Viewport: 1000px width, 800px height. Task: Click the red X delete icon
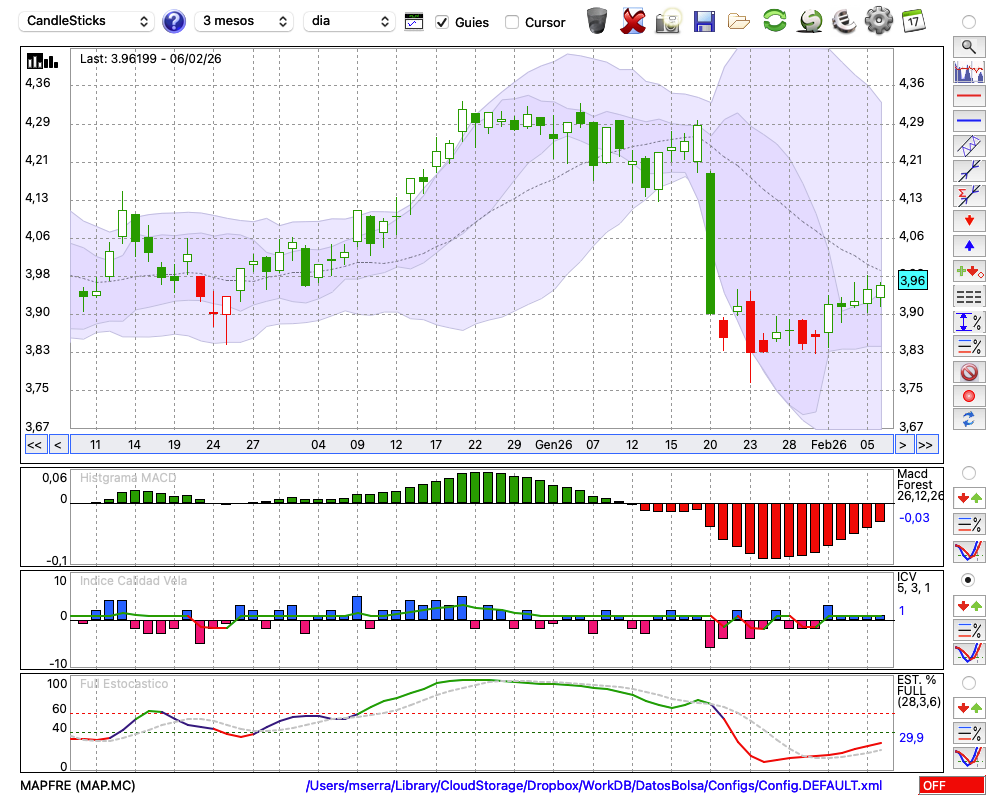coord(633,21)
